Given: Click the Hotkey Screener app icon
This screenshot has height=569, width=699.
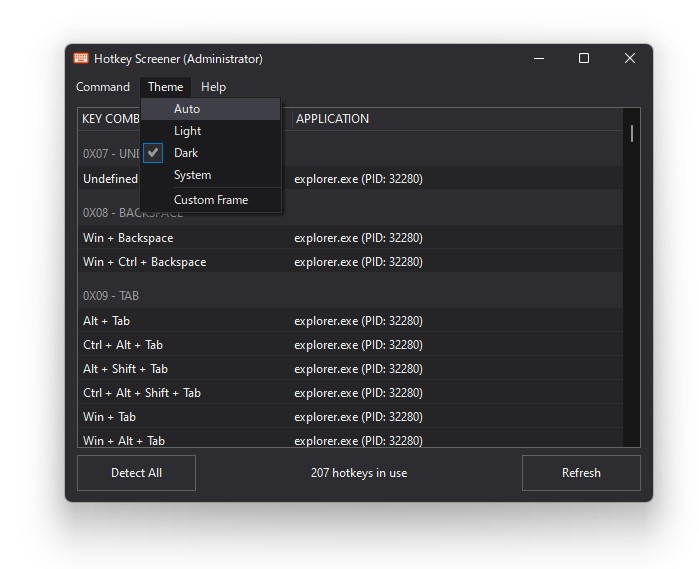Looking at the screenshot, I should click(x=81, y=59).
